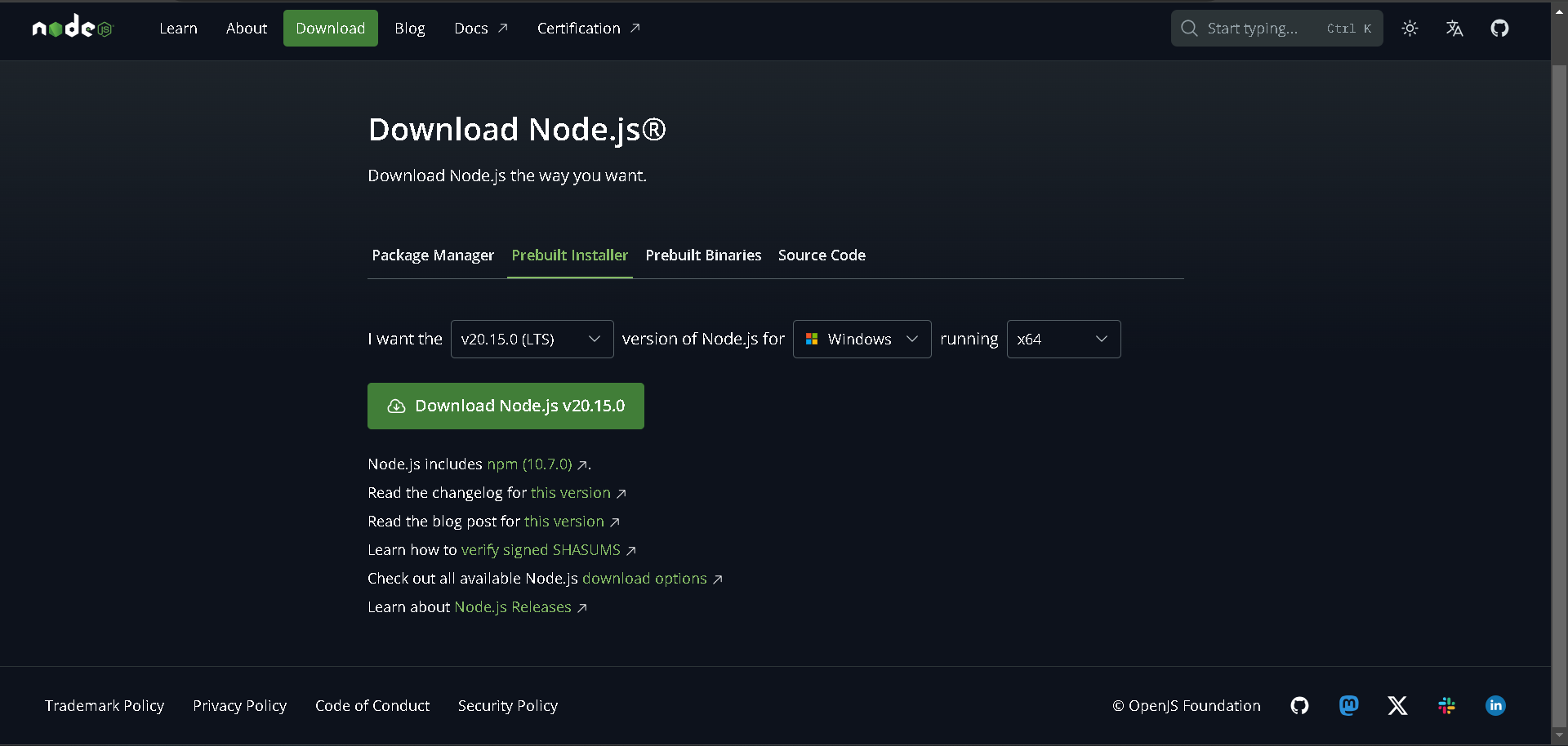Click the Node.js logo in header
1568x746 pixels.
click(72, 28)
